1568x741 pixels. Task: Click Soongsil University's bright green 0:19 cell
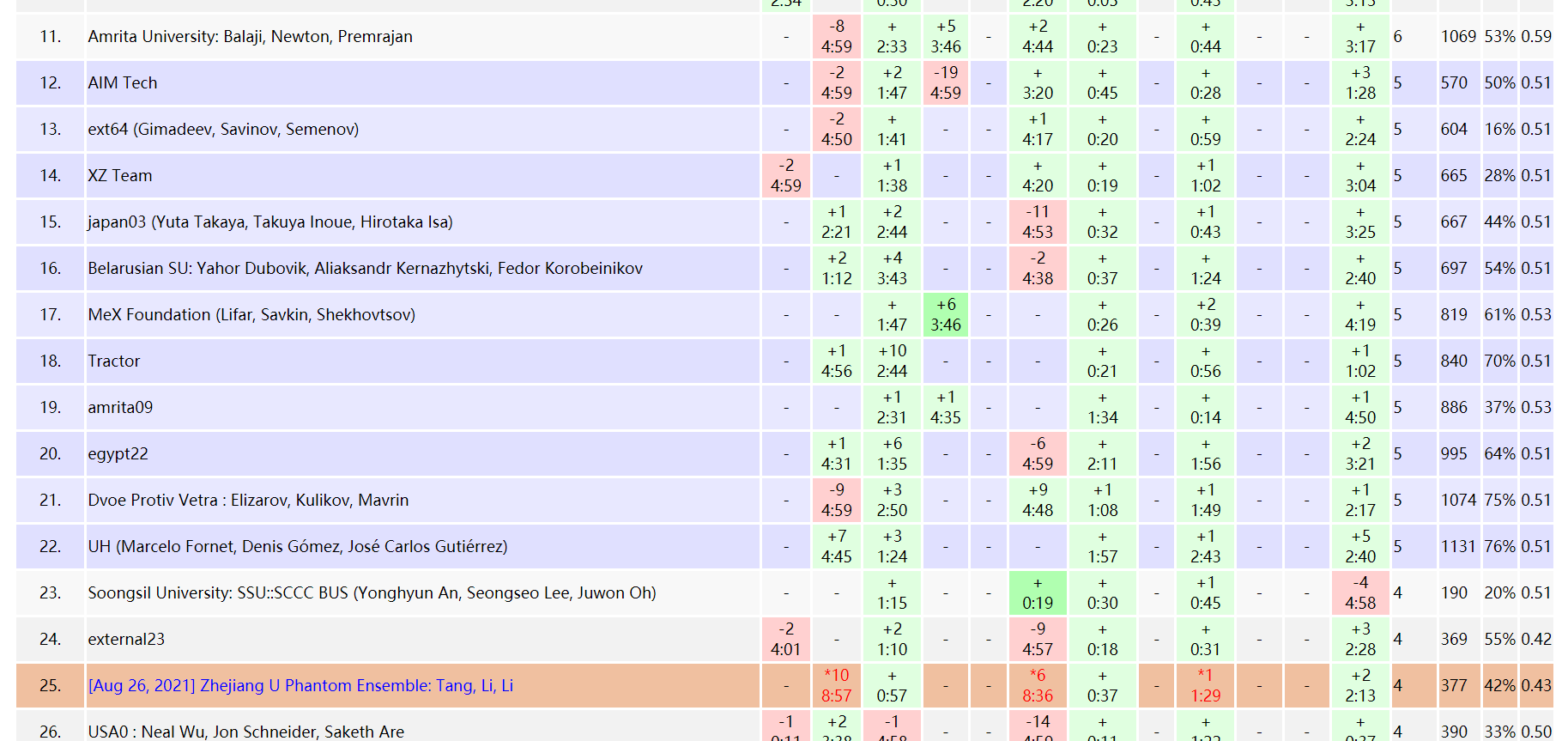(x=1037, y=593)
